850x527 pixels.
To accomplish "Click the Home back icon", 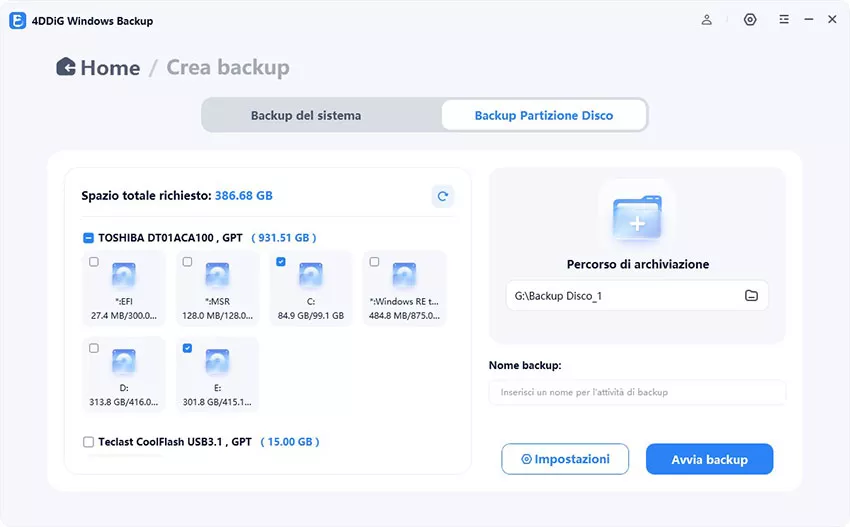I will pos(66,67).
